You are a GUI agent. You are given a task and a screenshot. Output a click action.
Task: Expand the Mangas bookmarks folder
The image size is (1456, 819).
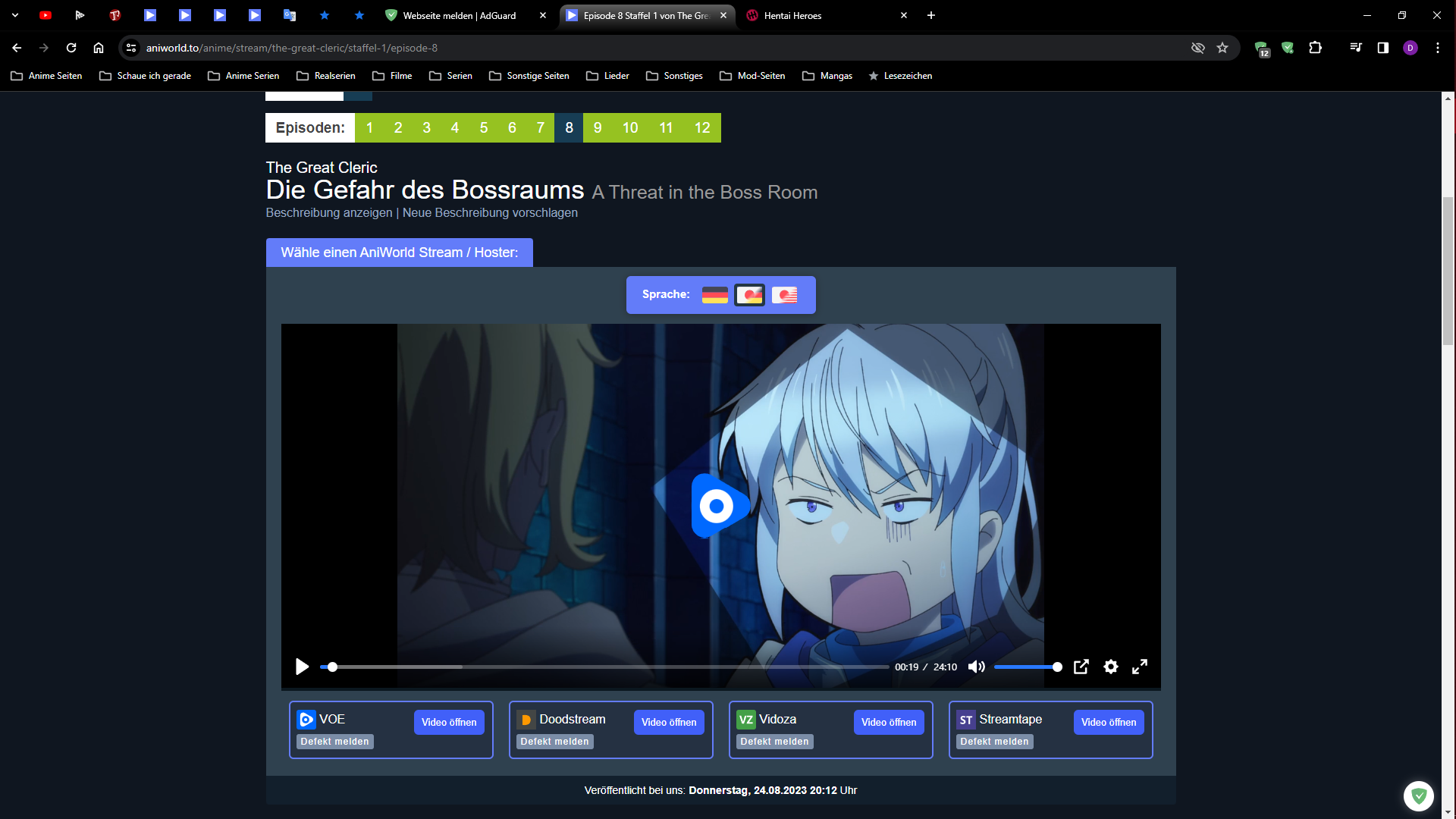827,76
